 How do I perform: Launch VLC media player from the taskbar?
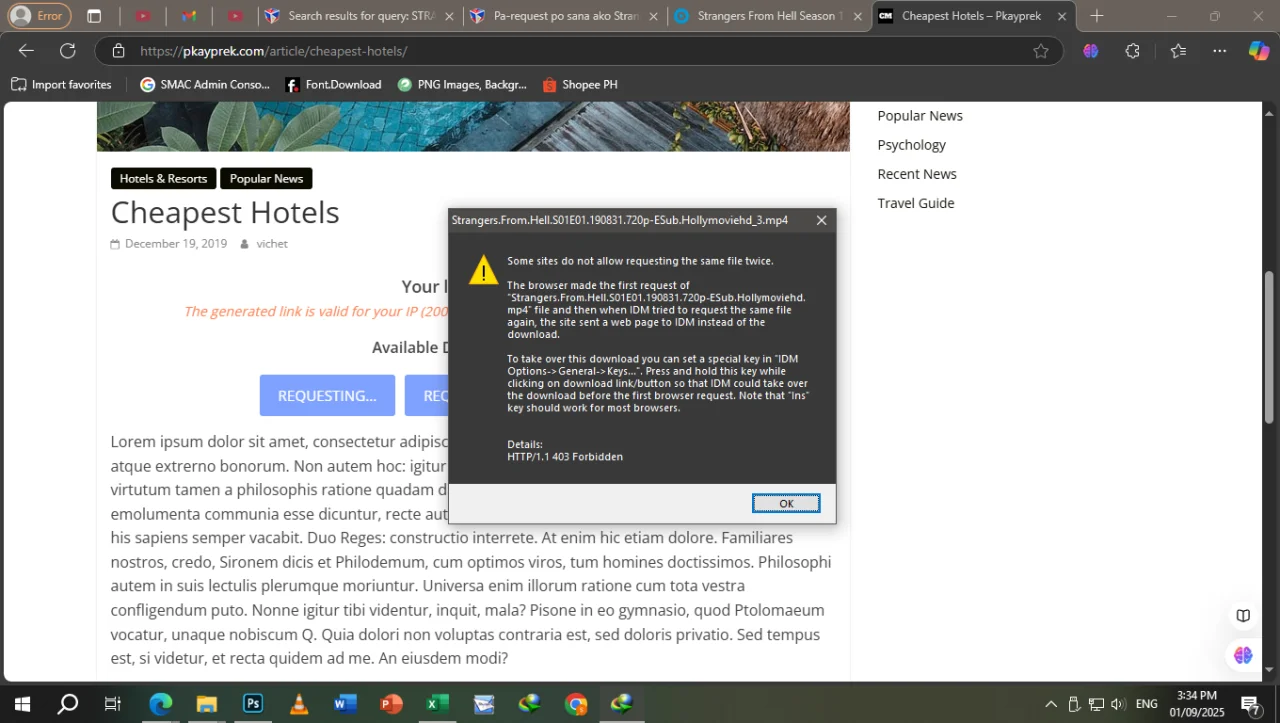[299, 704]
